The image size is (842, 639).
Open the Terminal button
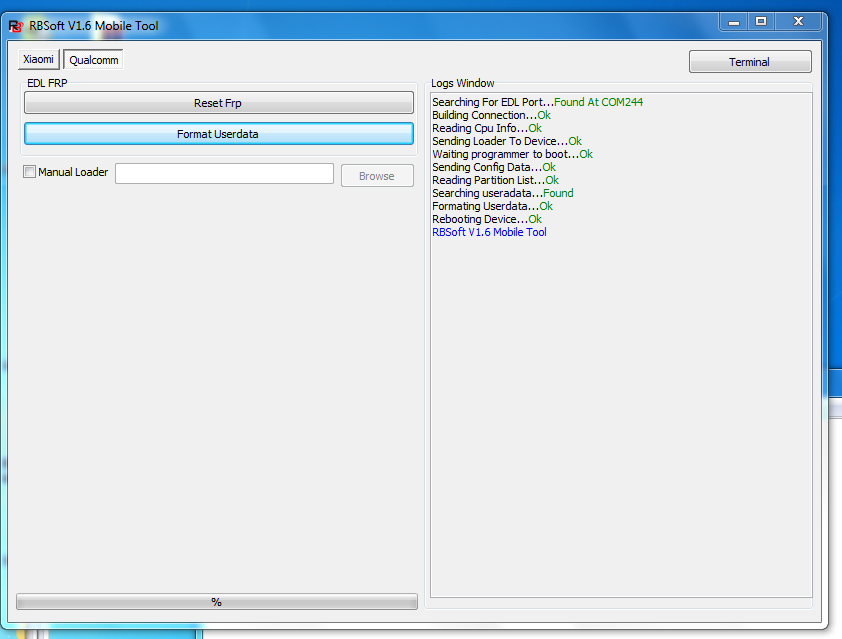(x=750, y=62)
